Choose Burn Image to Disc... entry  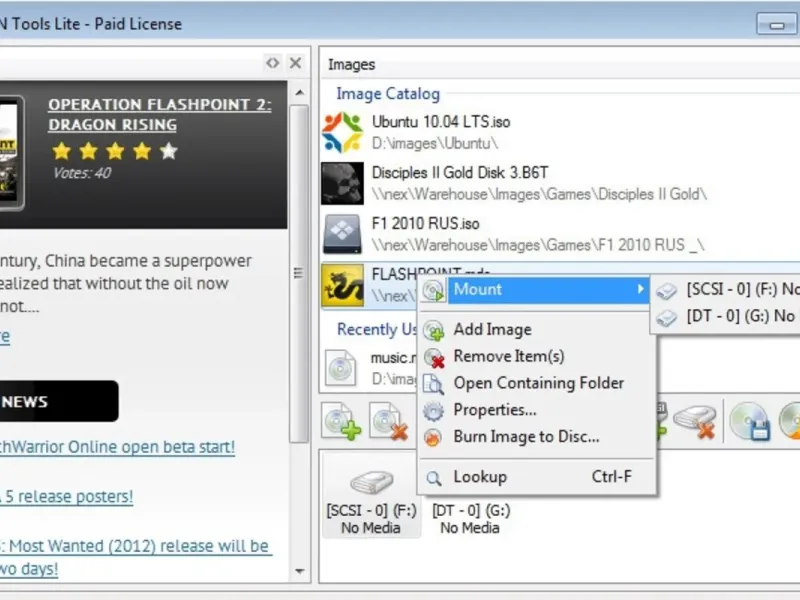(536, 437)
